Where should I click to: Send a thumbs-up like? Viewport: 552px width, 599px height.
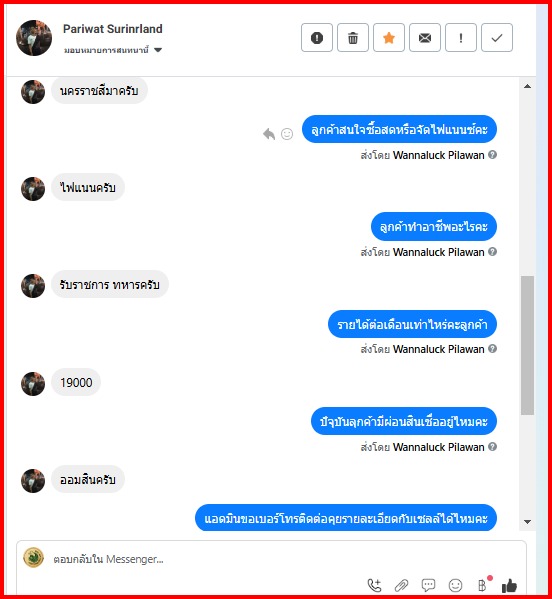click(509, 585)
